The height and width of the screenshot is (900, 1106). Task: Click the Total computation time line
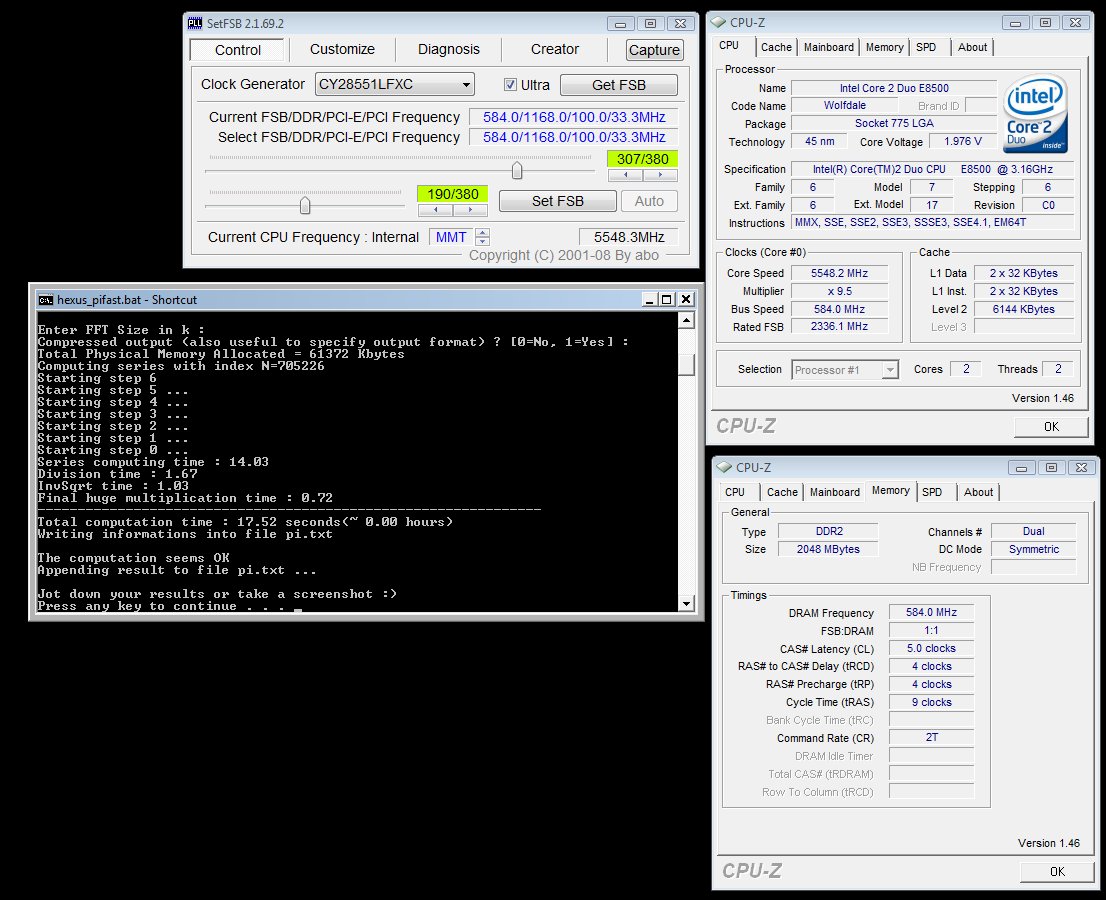click(245, 522)
